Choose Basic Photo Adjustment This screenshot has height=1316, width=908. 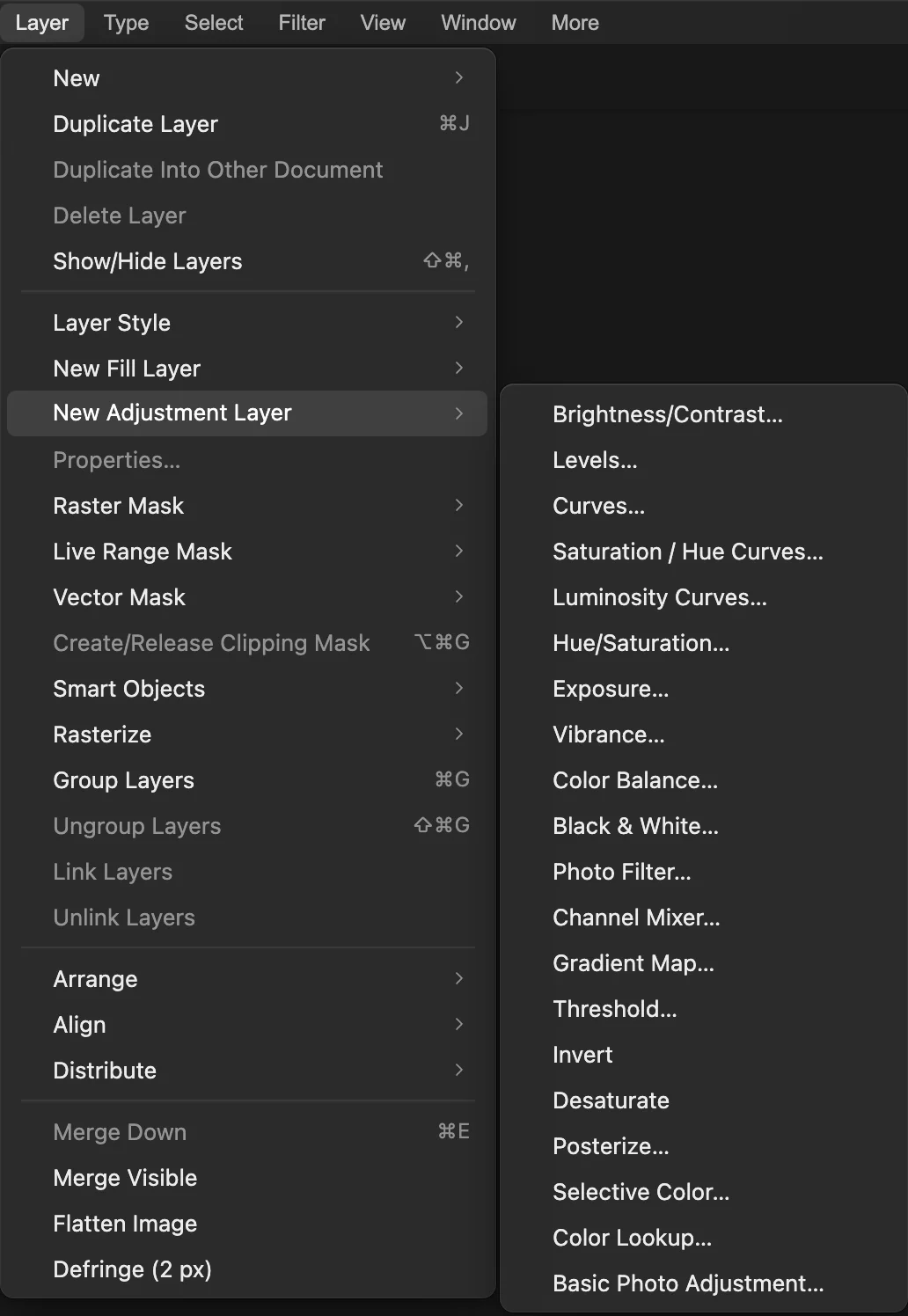704,1283
